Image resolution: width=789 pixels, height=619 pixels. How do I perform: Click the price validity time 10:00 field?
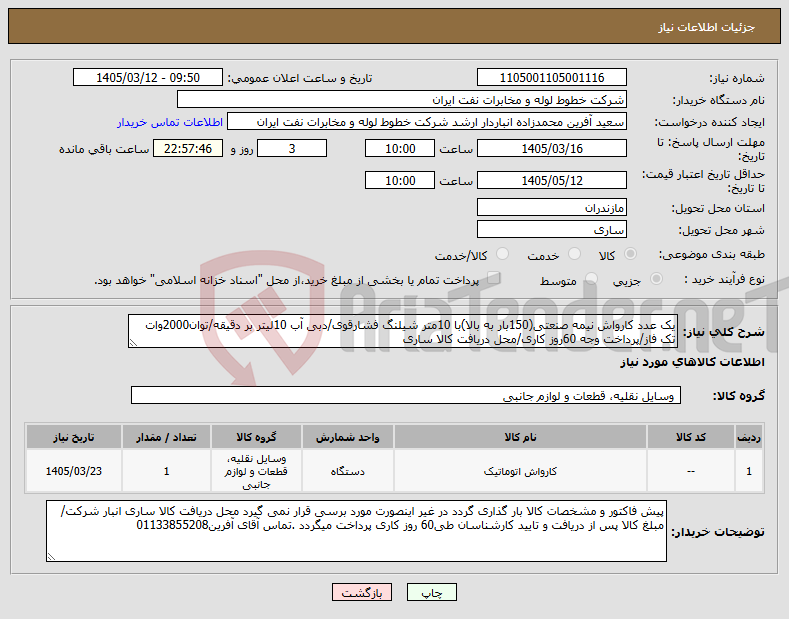400,180
